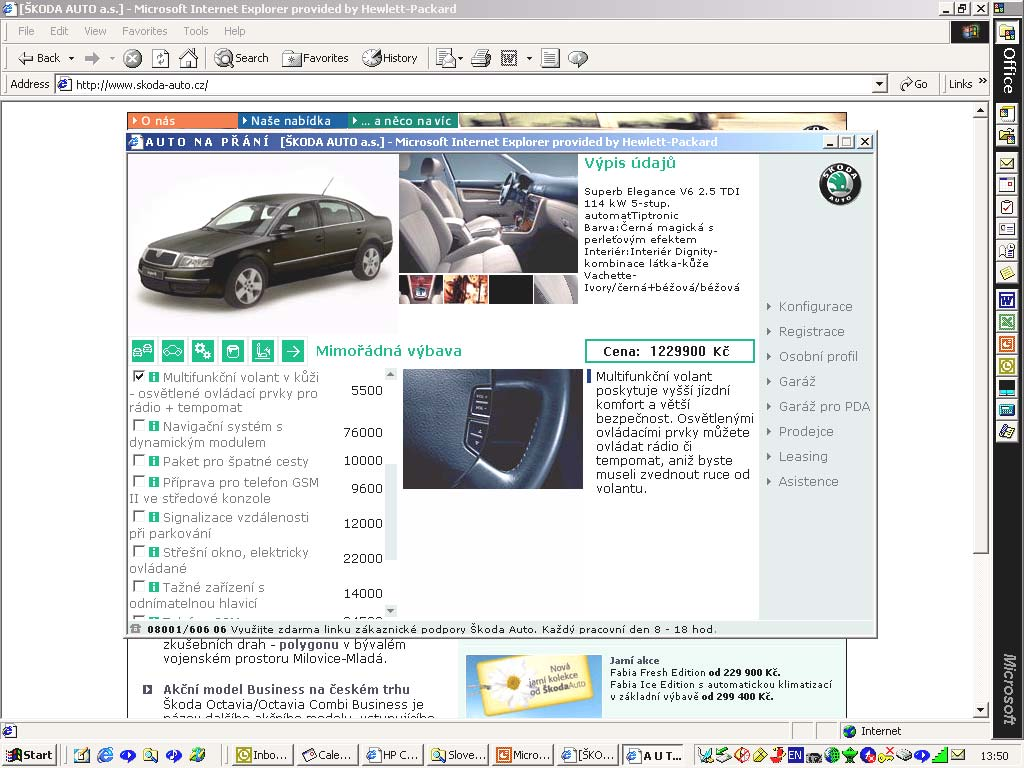Uncheck 'Multifunkční volant v kůži' option
1024x768 pixels.
138,376
